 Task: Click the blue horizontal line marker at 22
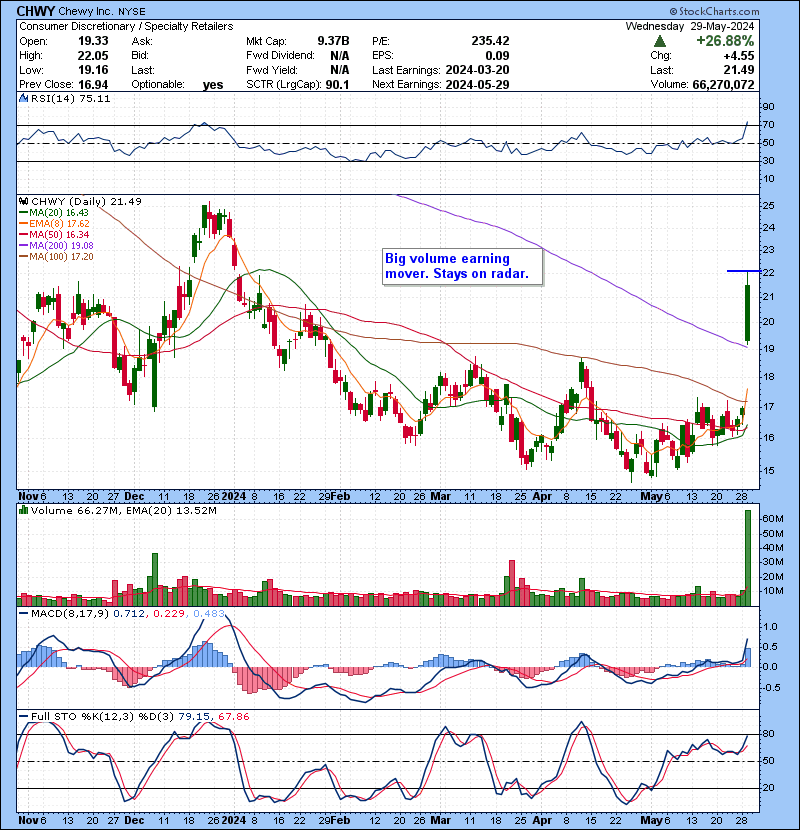pyautogui.click(x=744, y=271)
